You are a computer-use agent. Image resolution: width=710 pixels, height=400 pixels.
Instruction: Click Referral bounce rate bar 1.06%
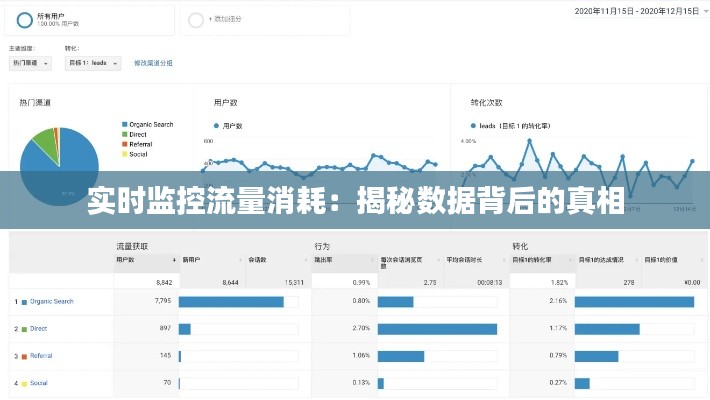(401, 356)
